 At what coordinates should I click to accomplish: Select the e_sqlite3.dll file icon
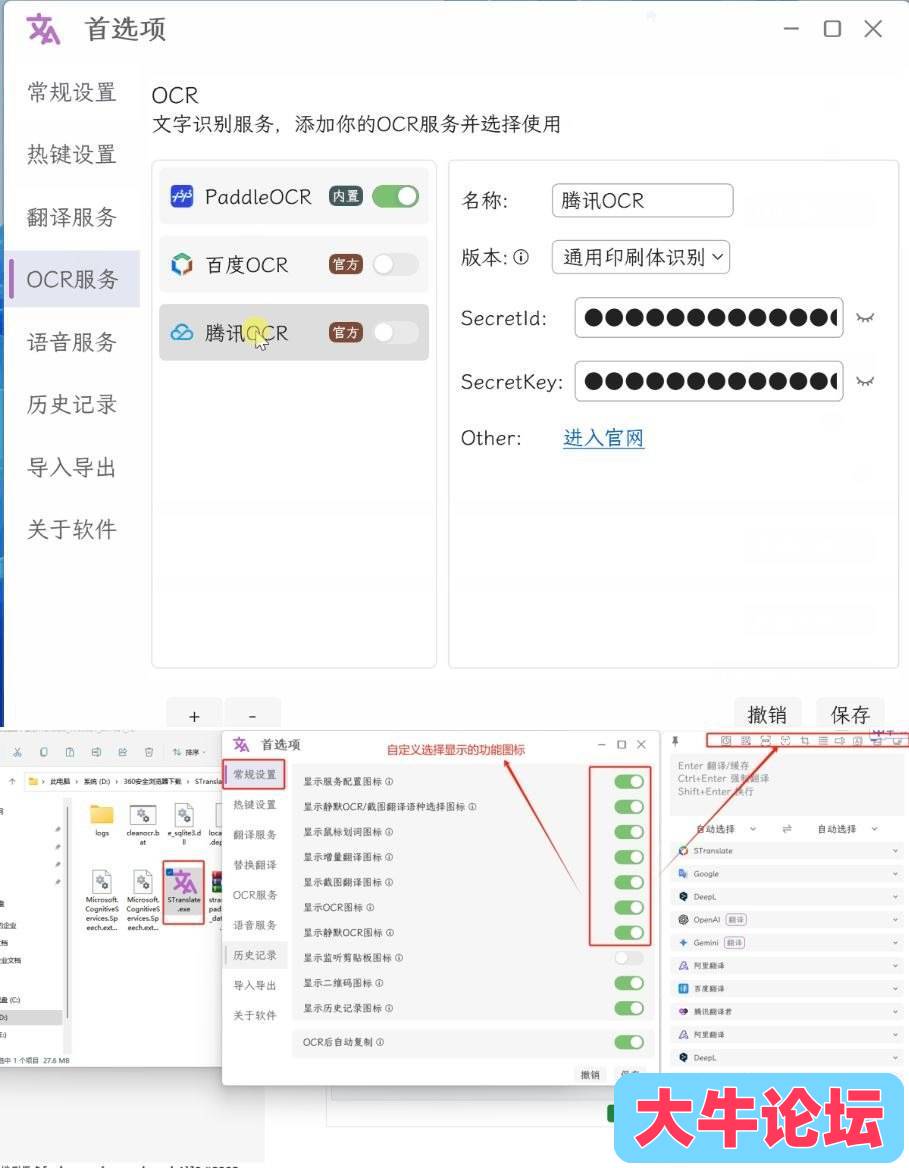point(183,814)
